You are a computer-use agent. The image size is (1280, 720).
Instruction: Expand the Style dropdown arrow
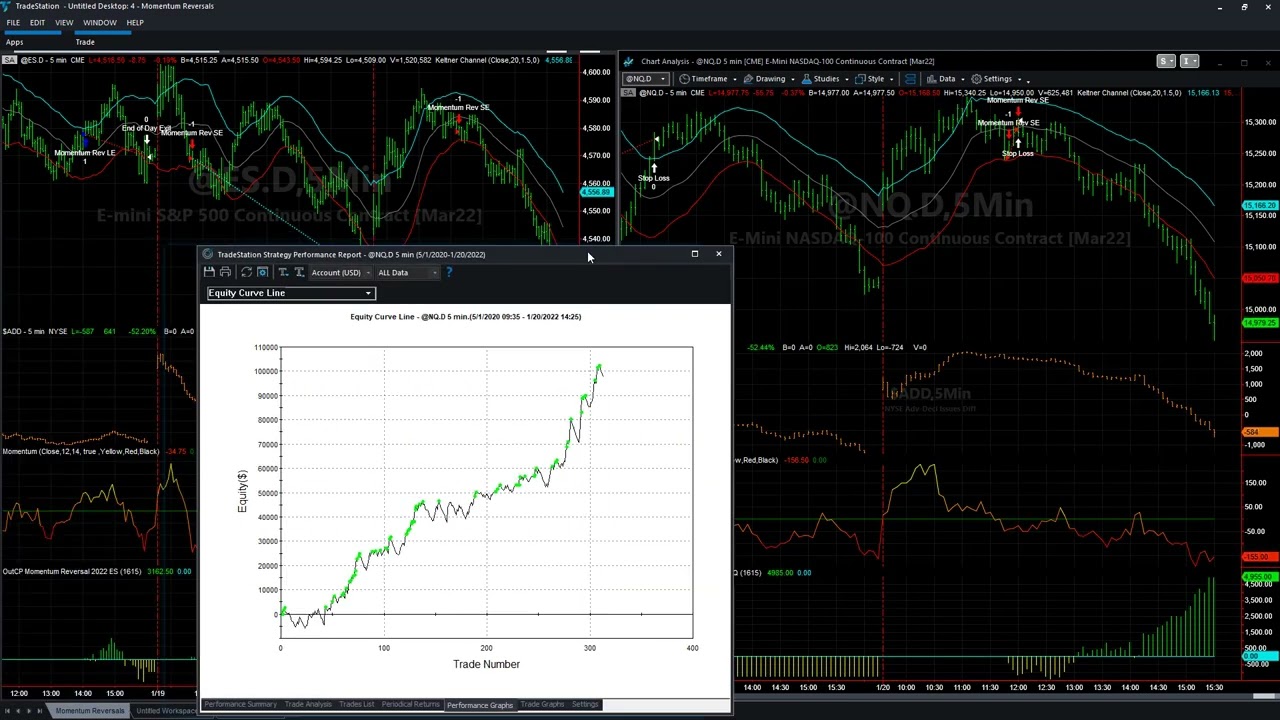click(x=891, y=79)
